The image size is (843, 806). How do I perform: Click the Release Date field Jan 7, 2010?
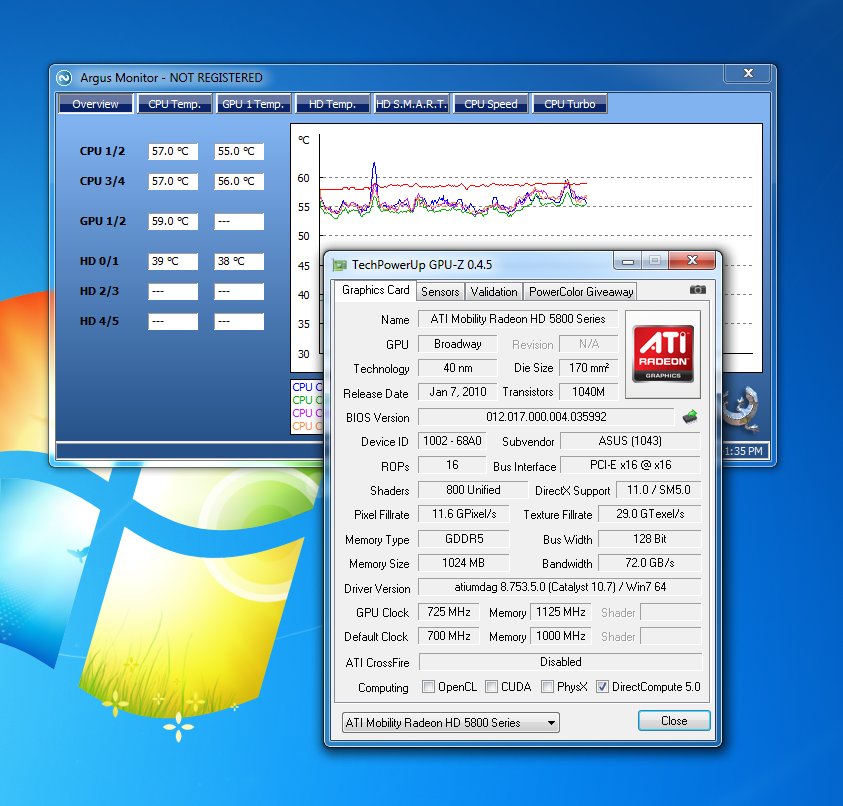[x=458, y=392]
